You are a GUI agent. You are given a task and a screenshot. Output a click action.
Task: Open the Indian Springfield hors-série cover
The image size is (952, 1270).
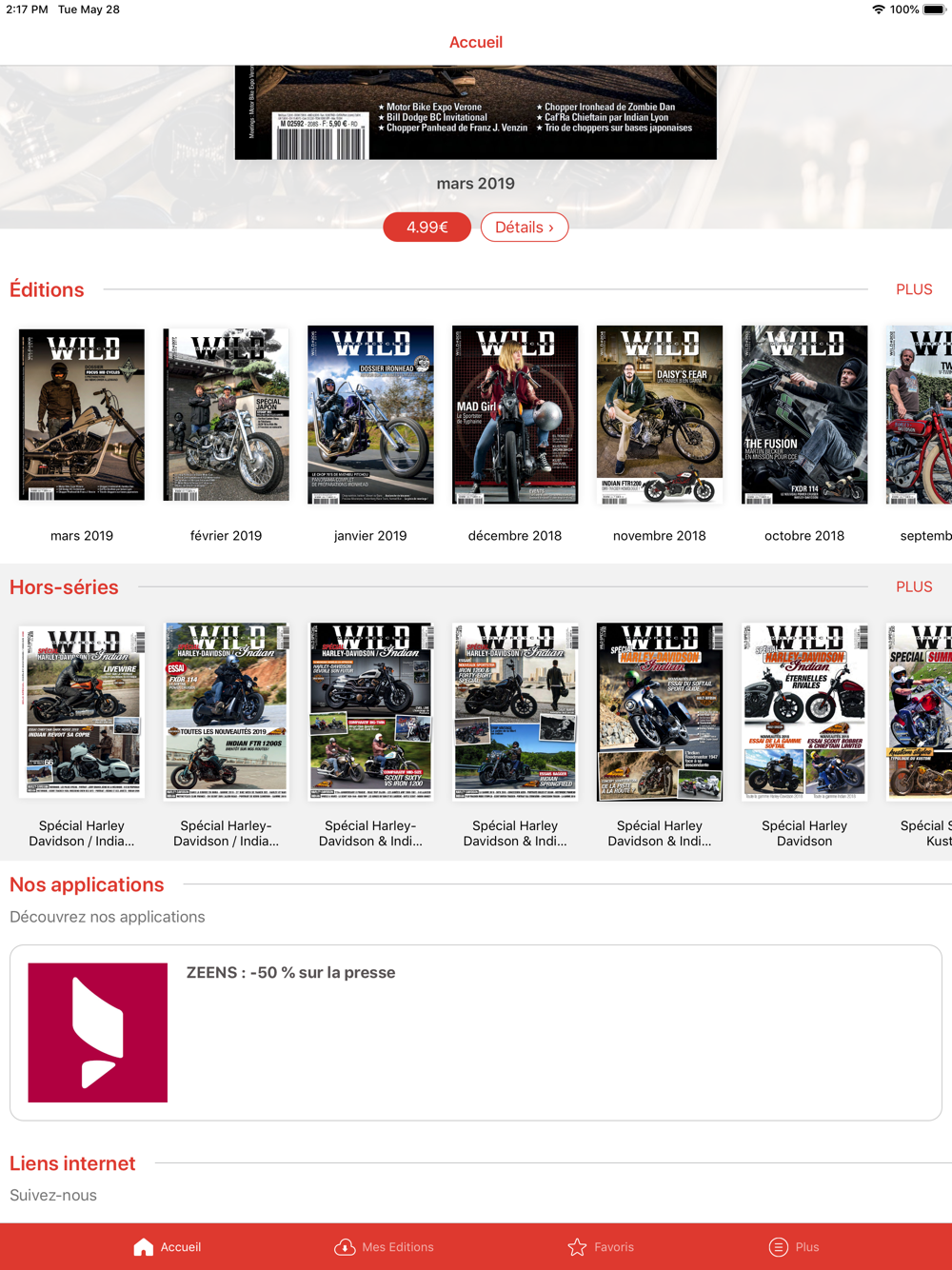[515, 712]
